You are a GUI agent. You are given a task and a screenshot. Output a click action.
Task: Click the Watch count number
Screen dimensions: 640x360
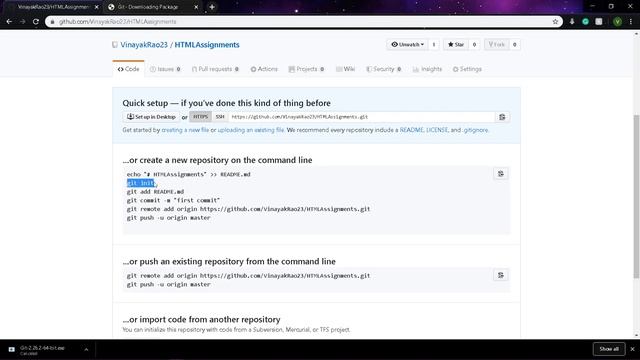coord(433,44)
